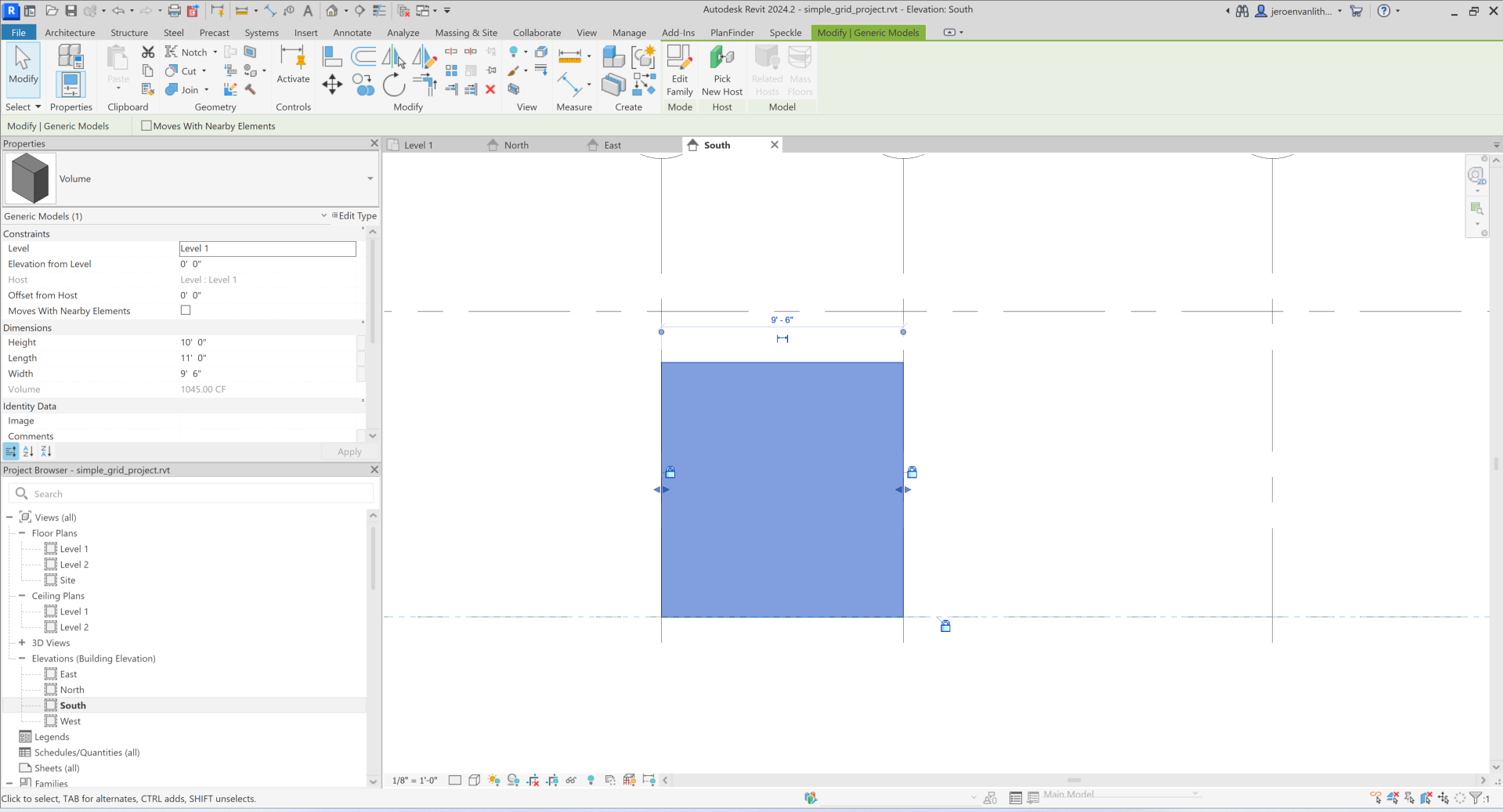
Task: Toggle sun path from the view control bar
Action: point(494,781)
